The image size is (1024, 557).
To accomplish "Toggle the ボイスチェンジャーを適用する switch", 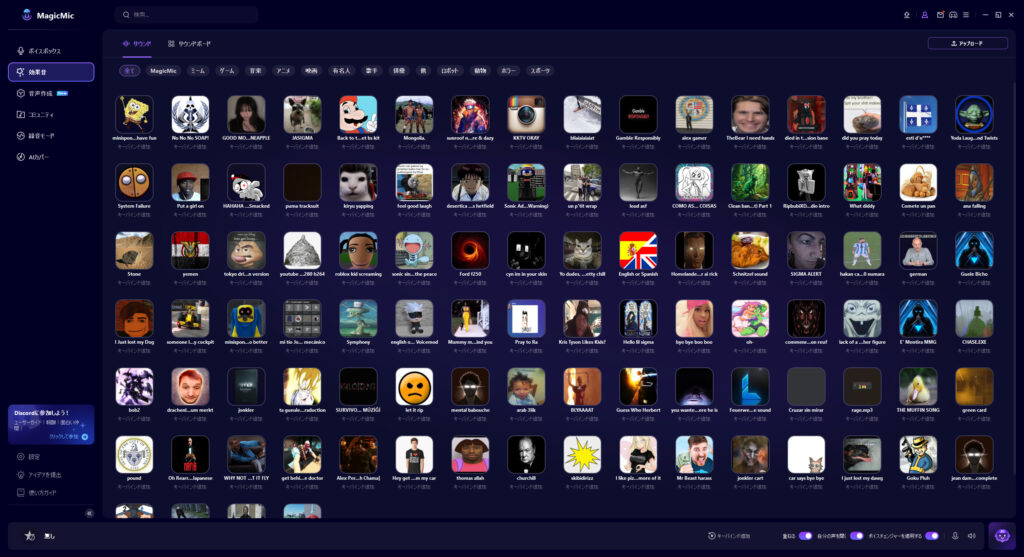I will point(932,536).
